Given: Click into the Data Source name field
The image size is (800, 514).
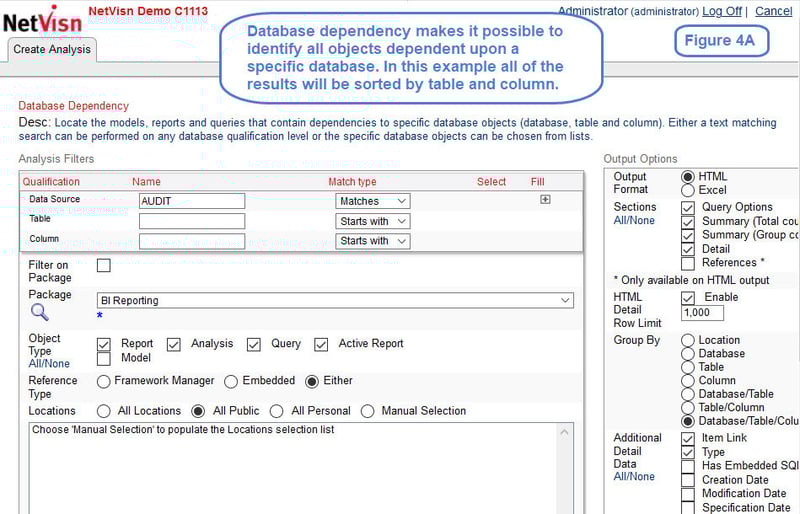Looking at the screenshot, I should (x=192, y=201).
